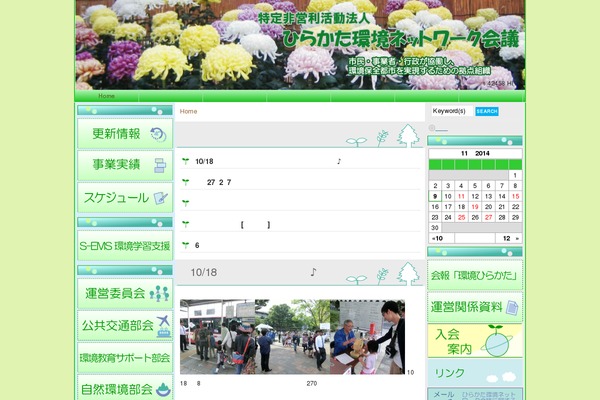The width and height of the screenshot is (600, 400).
Task: Focus the Keyword(s) search field
Action: click(x=452, y=111)
